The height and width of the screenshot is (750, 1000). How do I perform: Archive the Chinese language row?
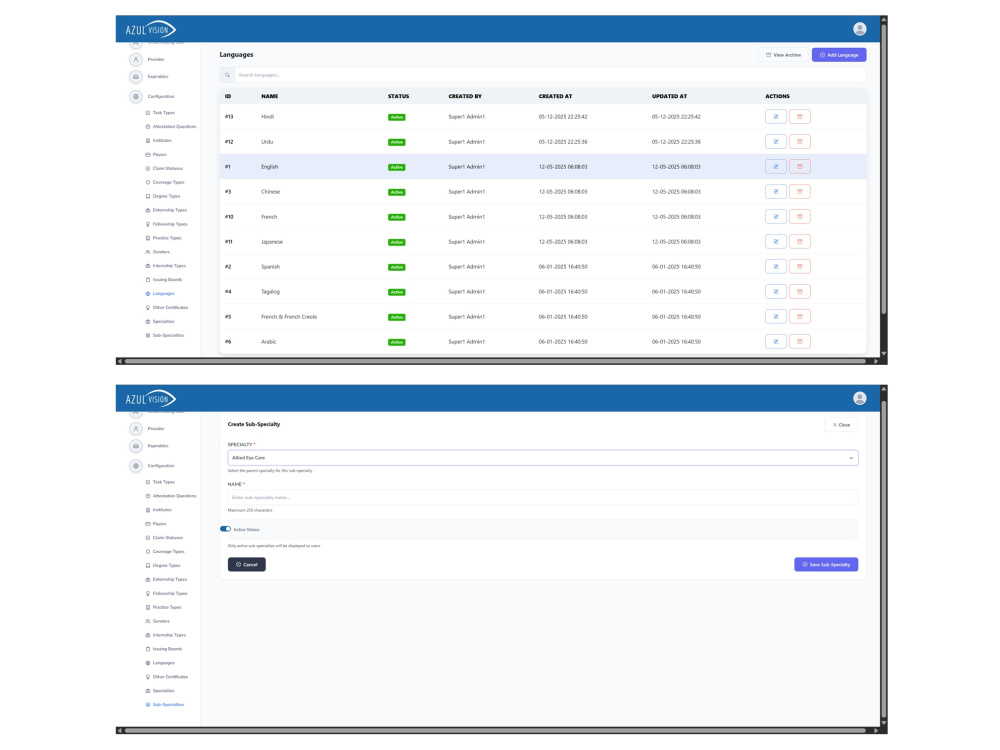tap(800, 191)
